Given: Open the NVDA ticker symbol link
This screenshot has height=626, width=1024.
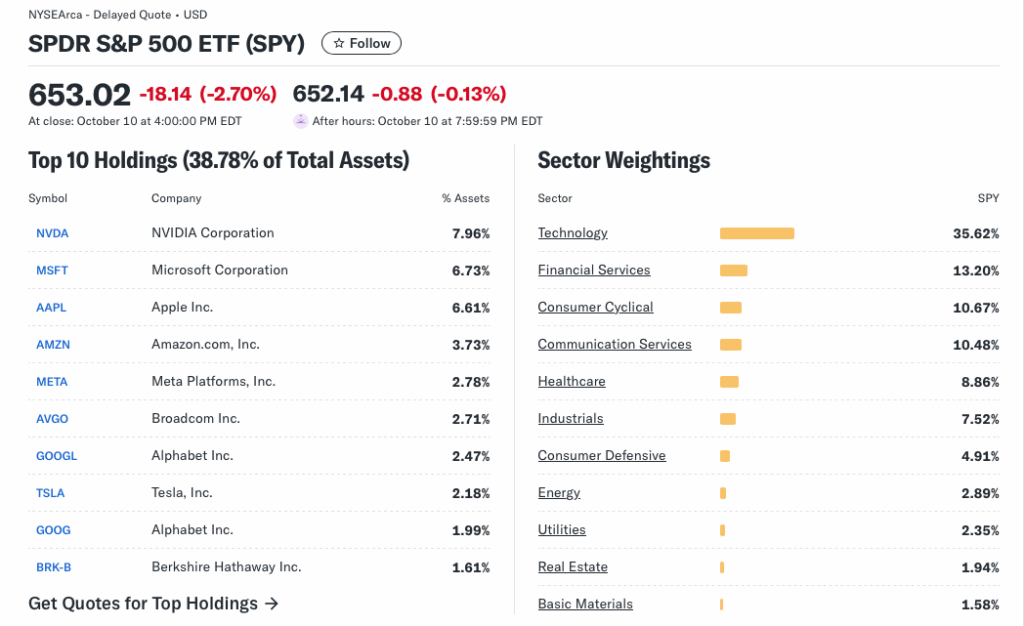Looking at the screenshot, I should [52, 233].
